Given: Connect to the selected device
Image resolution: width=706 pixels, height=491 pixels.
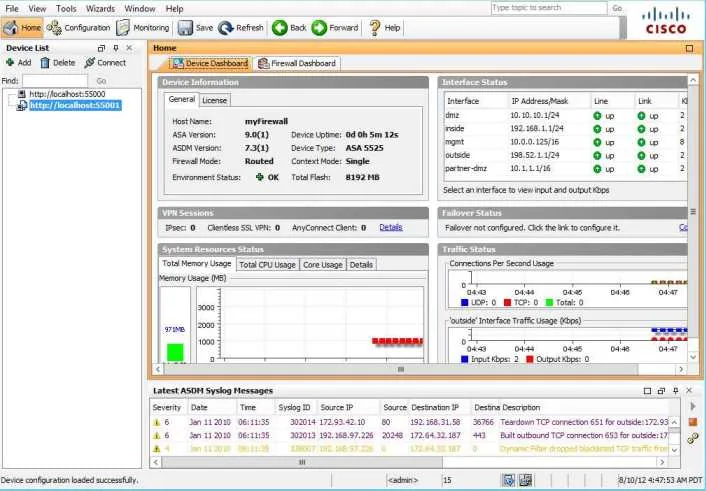Looking at the screenshot, I should tap(105, 63).
